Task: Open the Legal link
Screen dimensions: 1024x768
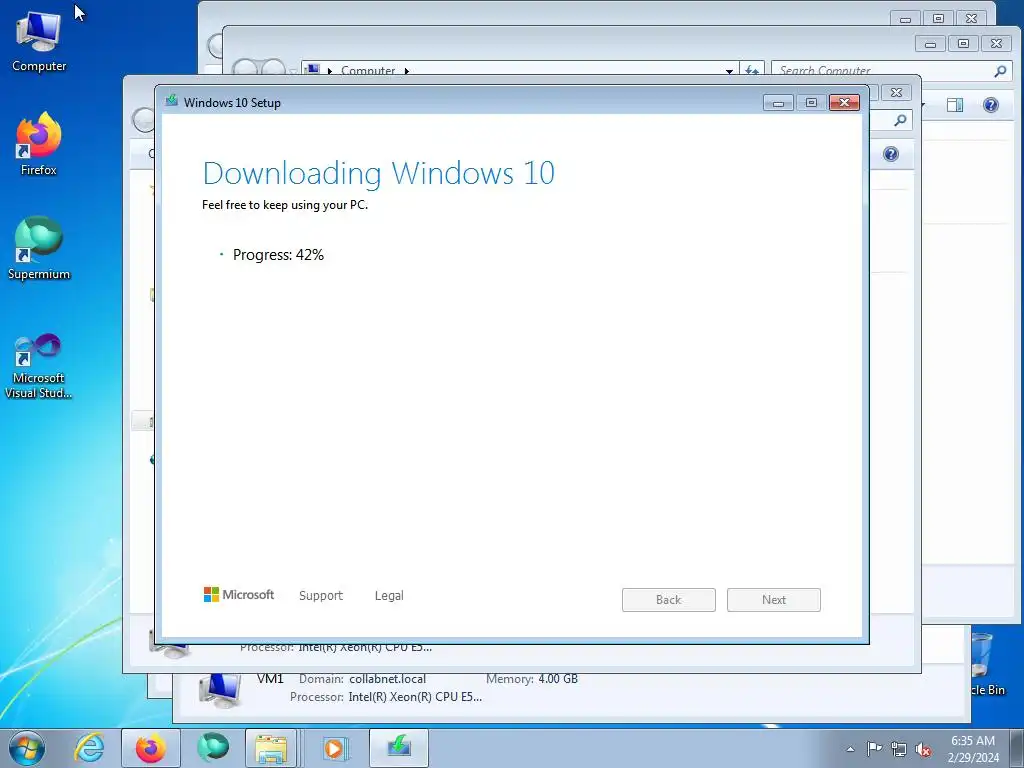Action: point(389,596)
